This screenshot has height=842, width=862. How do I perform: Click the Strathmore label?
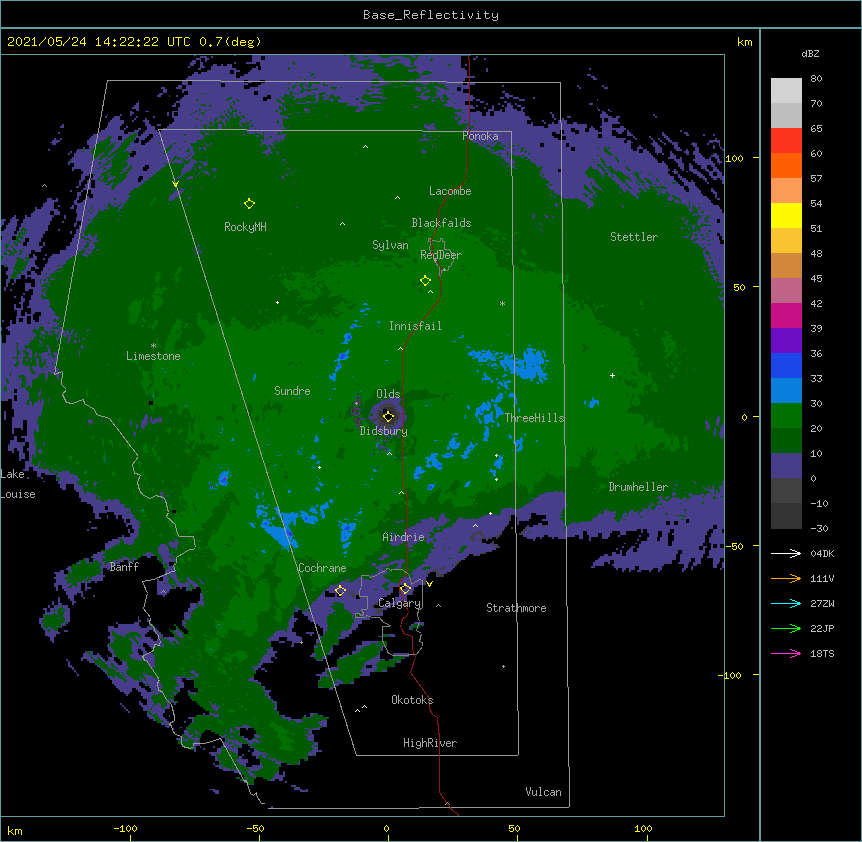pos(516,608)
